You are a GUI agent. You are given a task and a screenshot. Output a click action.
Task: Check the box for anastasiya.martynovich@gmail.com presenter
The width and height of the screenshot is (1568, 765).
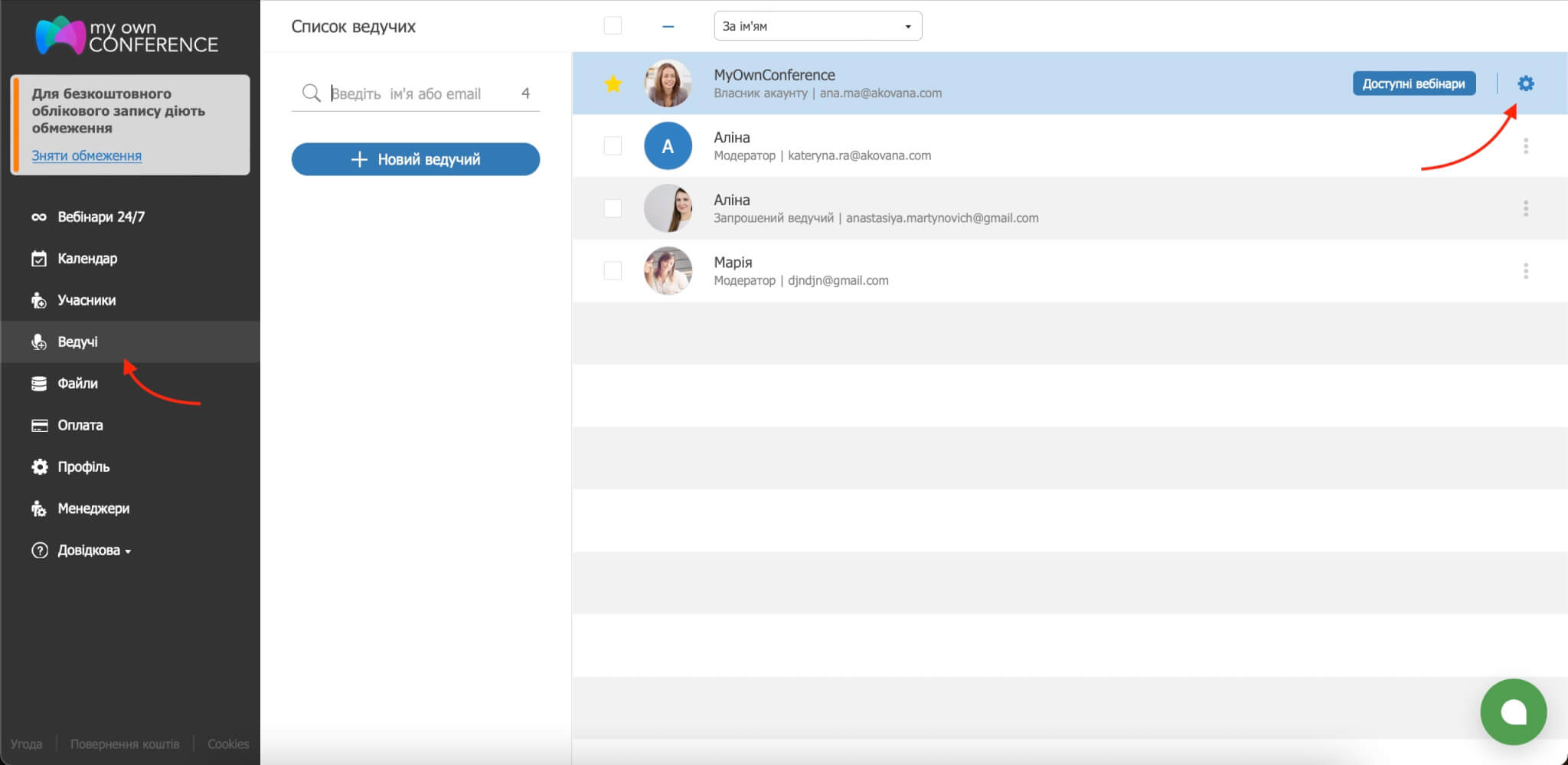(x=612, y=208)
